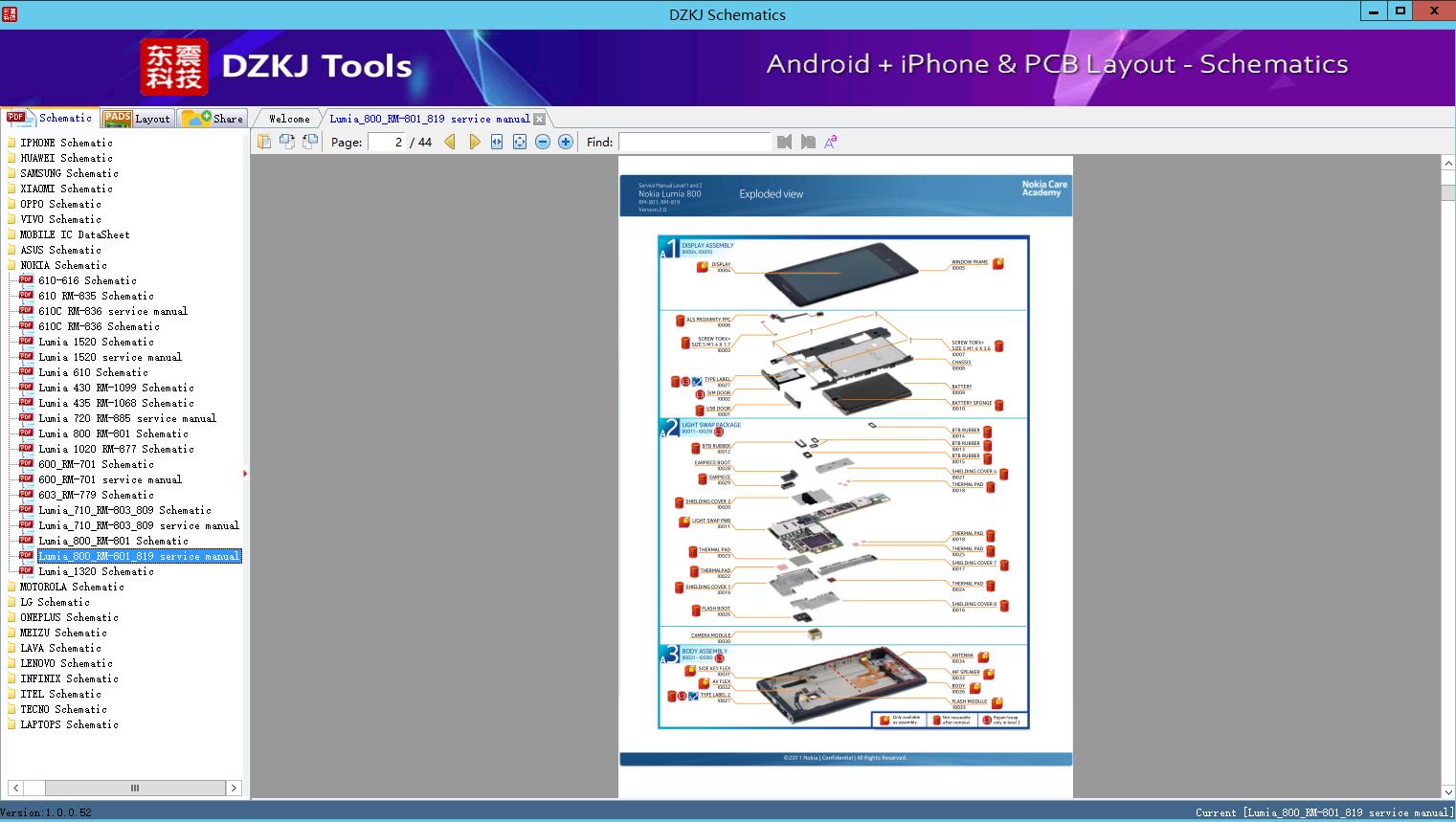Open Lumia_1320 Schematic
Viewport: 1456px width, 822px height.
click(x=96, y=571)
